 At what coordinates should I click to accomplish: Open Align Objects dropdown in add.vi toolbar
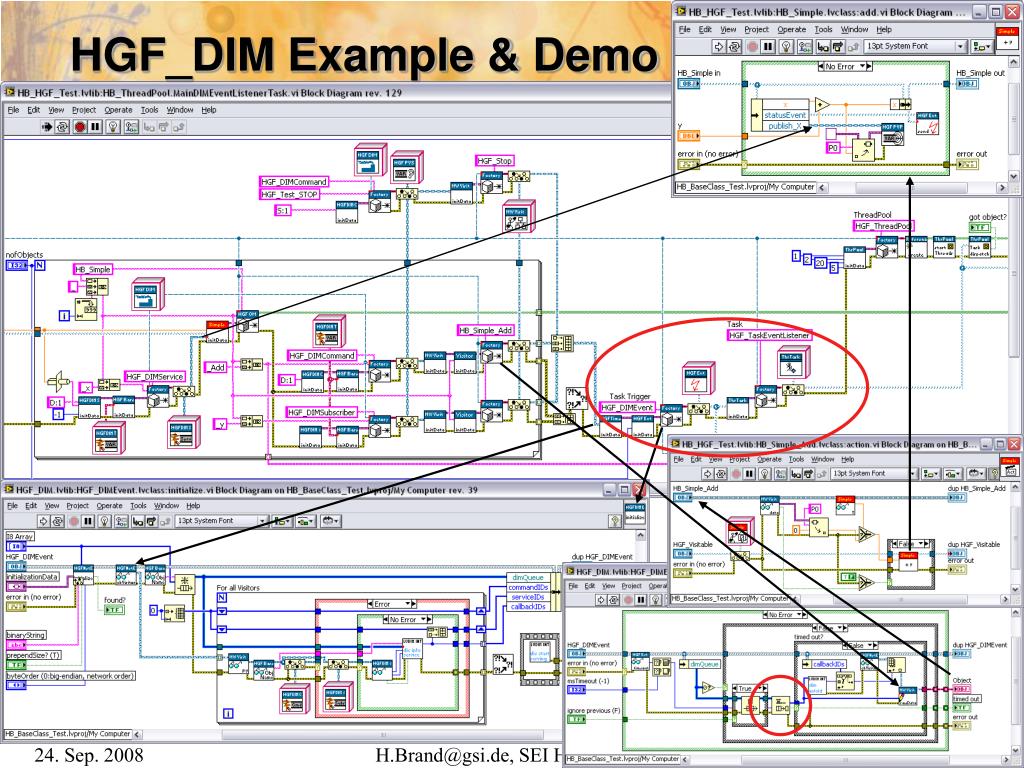pos(981,46)
